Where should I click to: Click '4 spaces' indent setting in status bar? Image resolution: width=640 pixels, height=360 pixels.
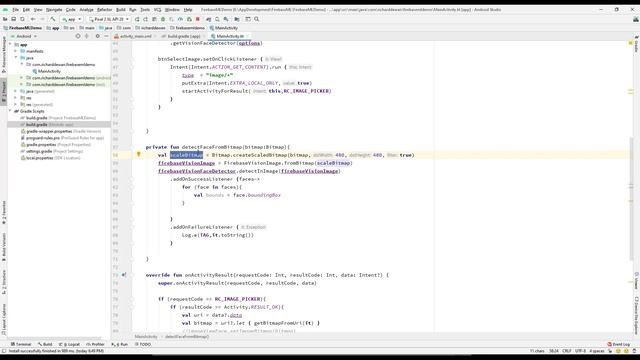click(597, 351)
